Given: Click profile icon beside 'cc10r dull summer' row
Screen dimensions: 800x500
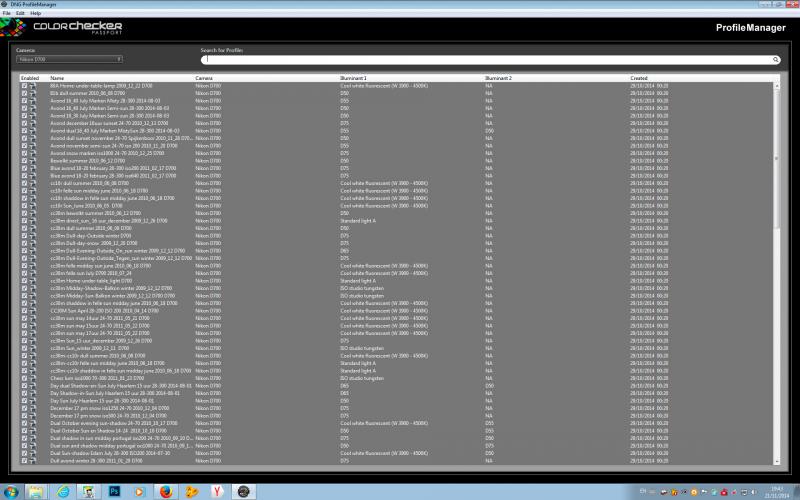Looking at the screenshot, I should pyautogui.click(x=33, y=183).
